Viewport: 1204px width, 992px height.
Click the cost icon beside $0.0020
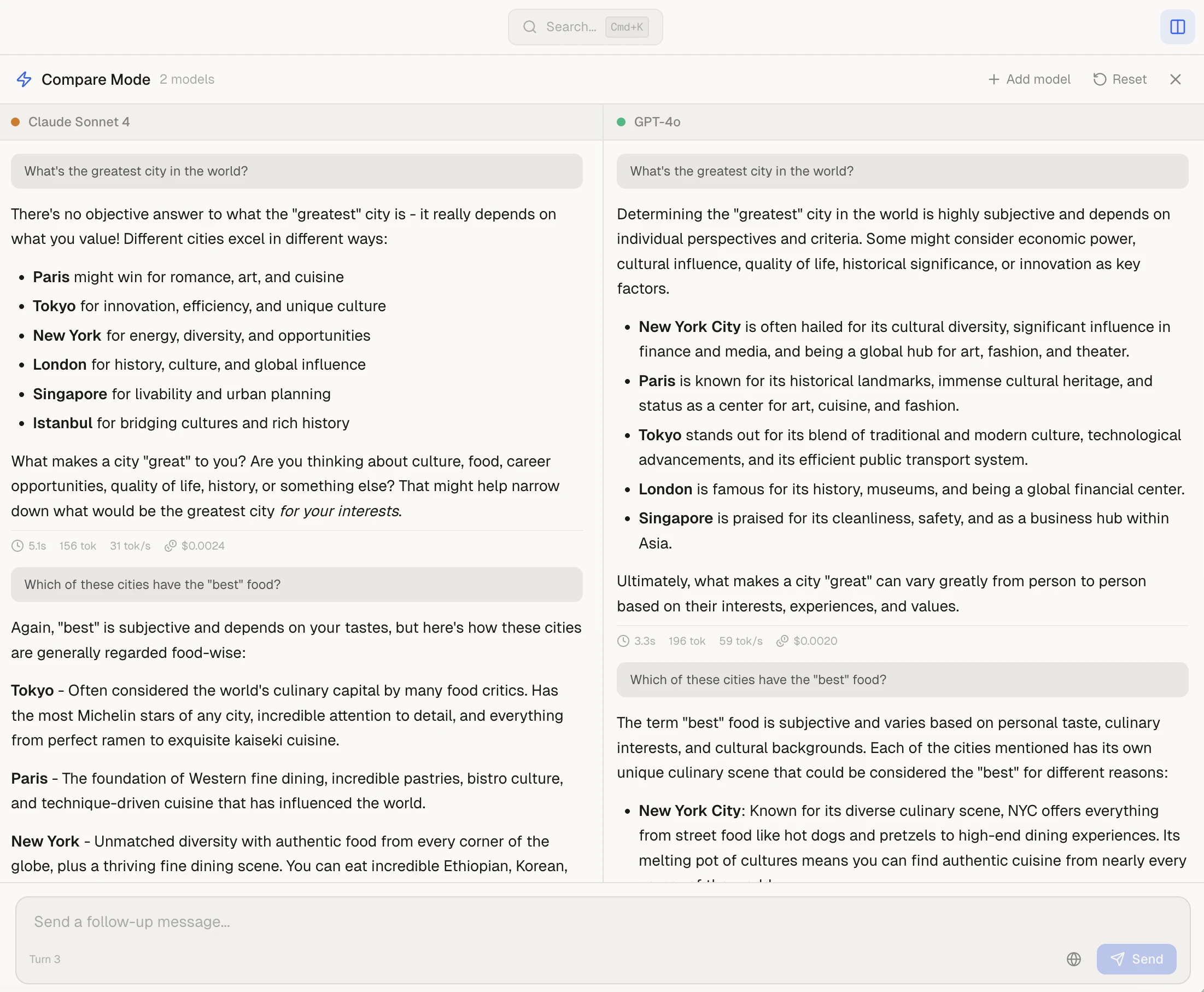(782, 641)
